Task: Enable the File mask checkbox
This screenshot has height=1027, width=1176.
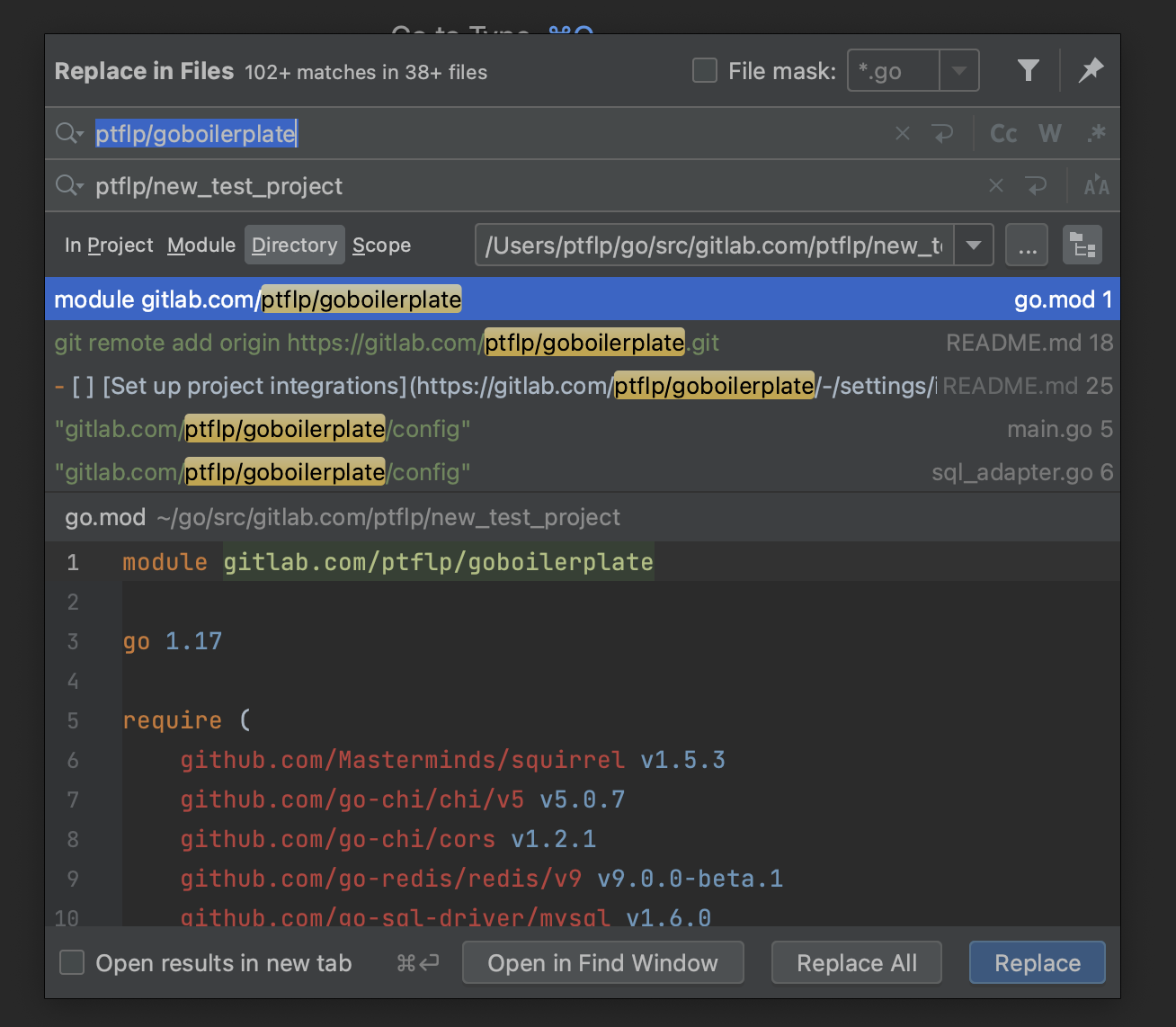Action: [x=705, y=70]
